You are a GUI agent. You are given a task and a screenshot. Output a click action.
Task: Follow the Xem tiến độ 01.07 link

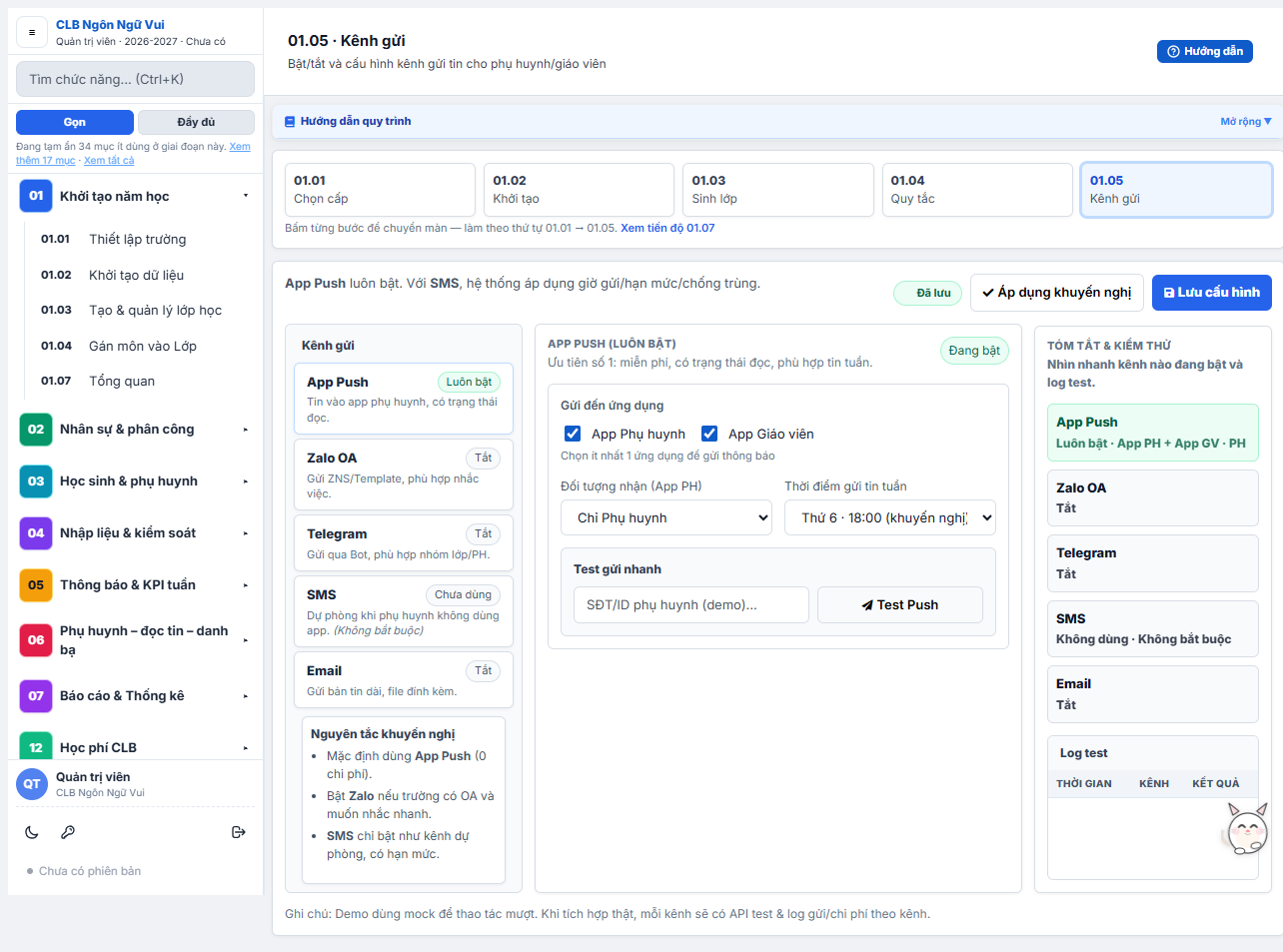[667, 228]
